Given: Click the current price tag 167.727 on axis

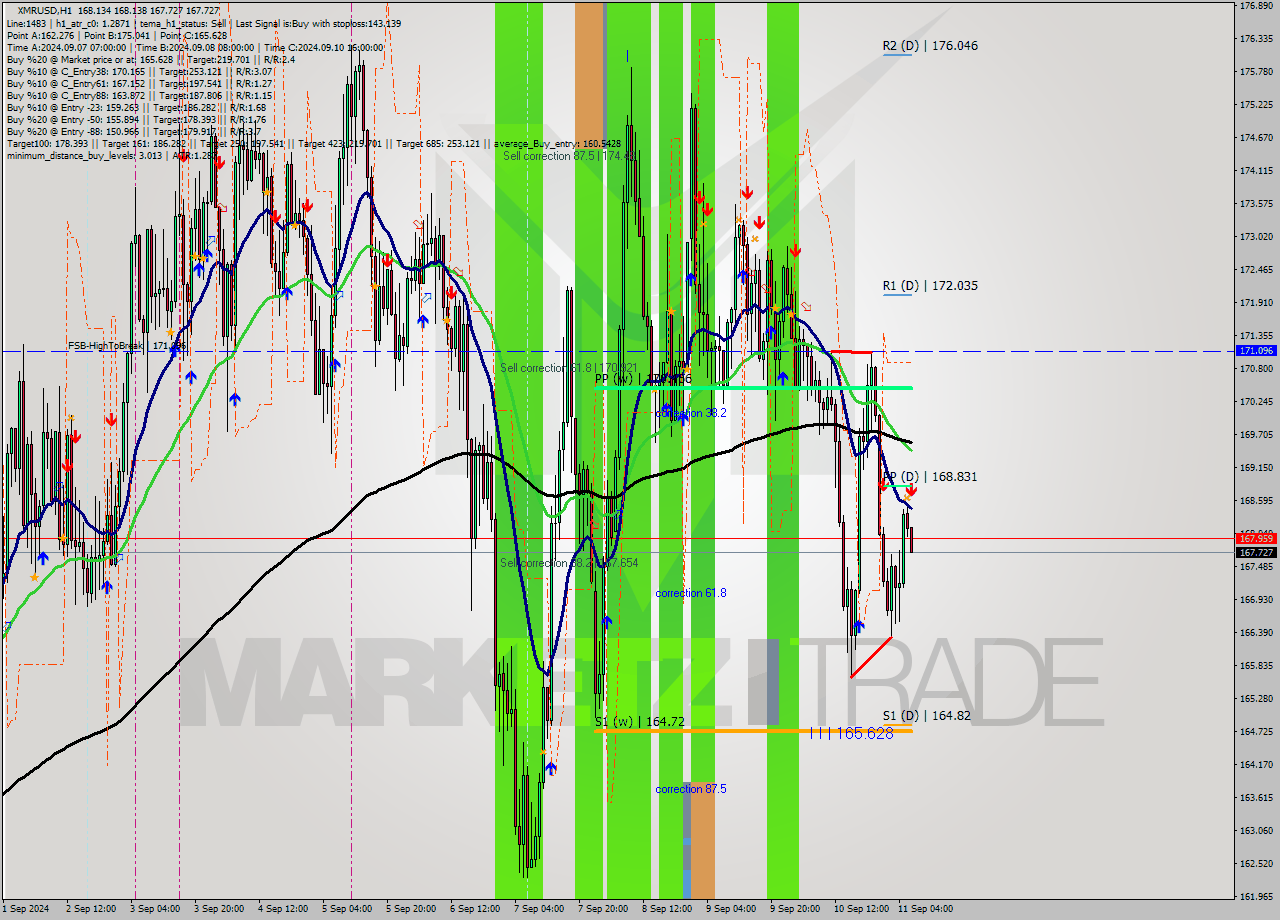Looking at the screenshot, I should tap(1256, 552).
